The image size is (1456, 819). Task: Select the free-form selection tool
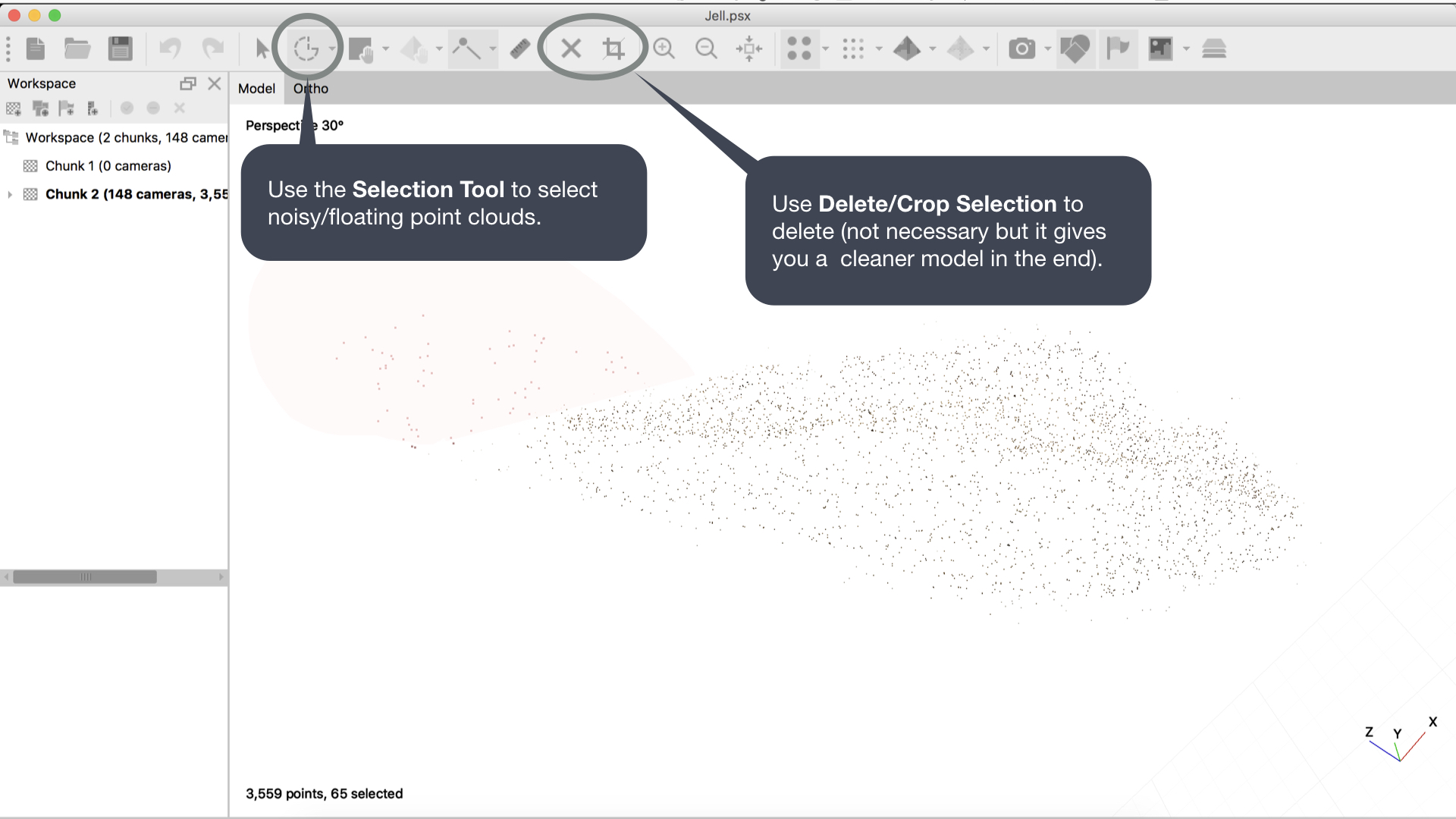pos(306,49)
